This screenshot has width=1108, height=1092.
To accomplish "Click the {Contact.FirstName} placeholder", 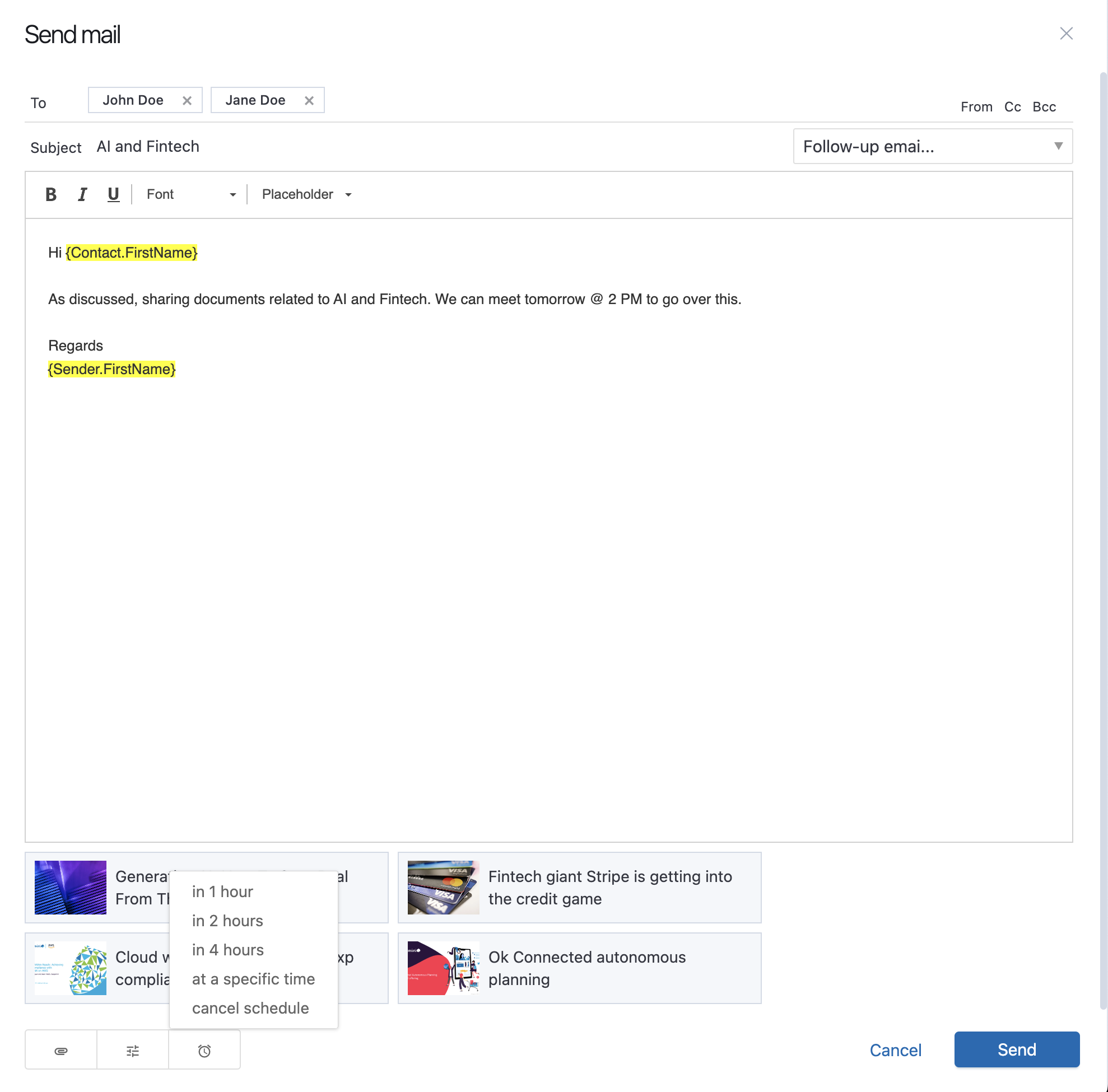I will pos(131,253).
